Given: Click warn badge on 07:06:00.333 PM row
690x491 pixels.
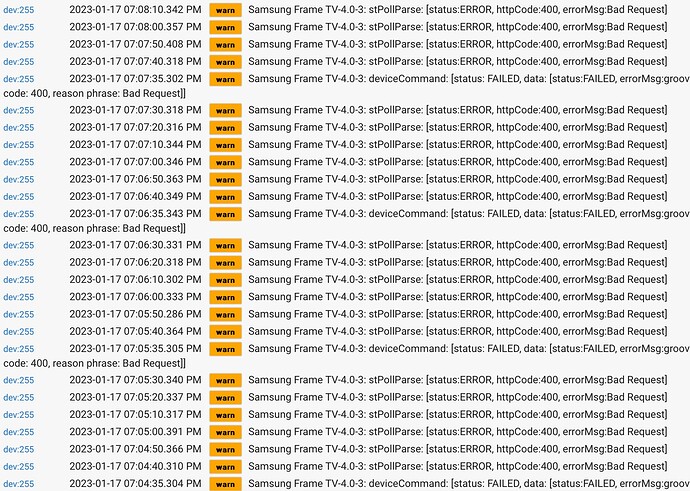Looking at the screenshot, I should pos(225,297).
